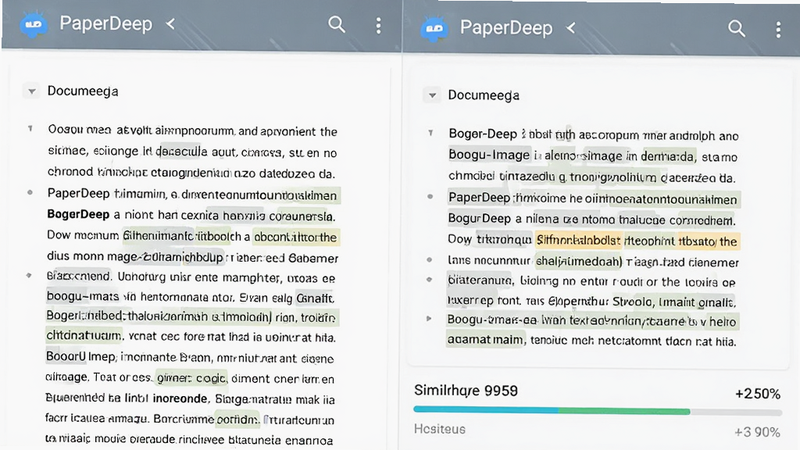Click the Boogu-Image highlighted text in the right pane

(x=489, y=155)
